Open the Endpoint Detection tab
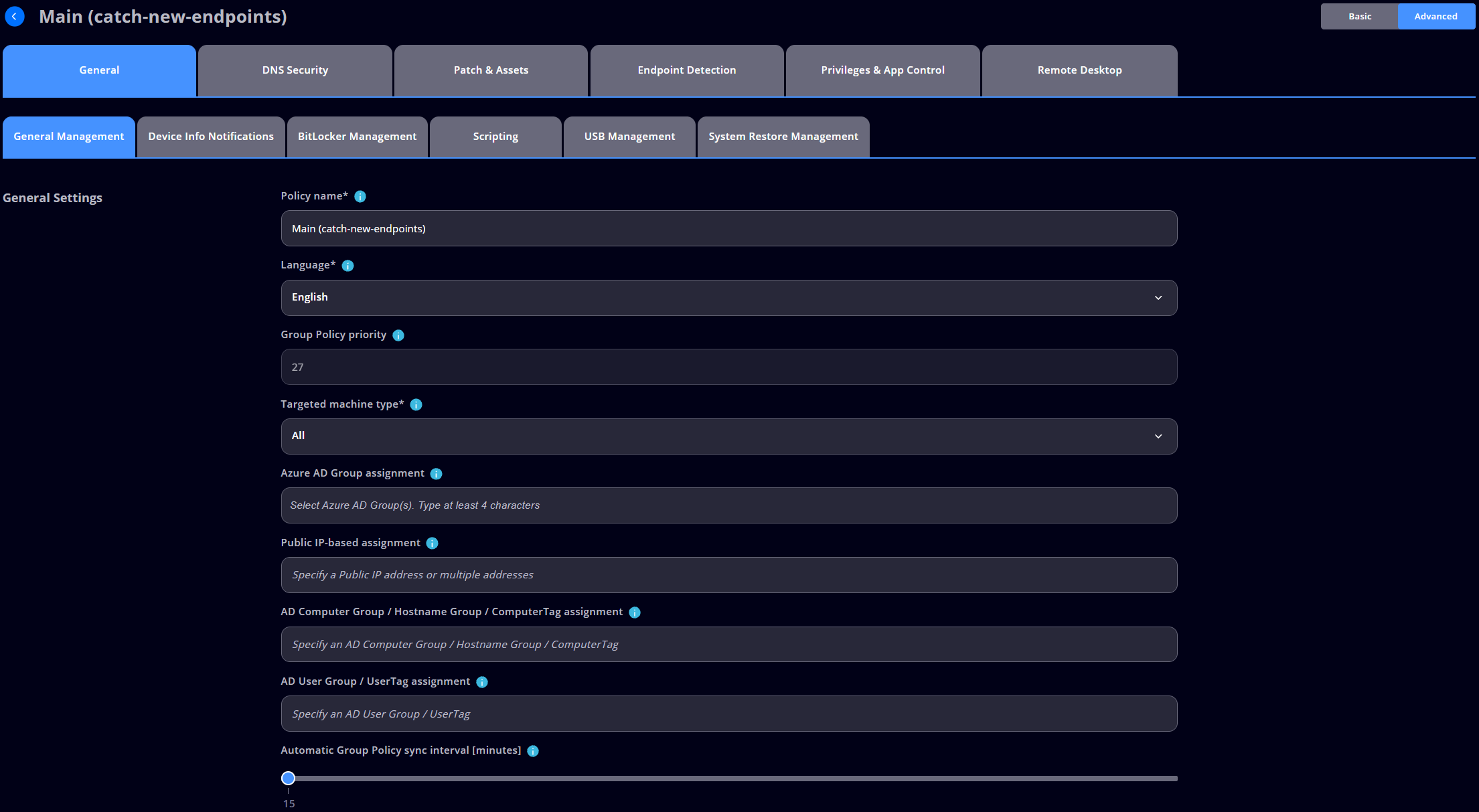 [687, 71]
